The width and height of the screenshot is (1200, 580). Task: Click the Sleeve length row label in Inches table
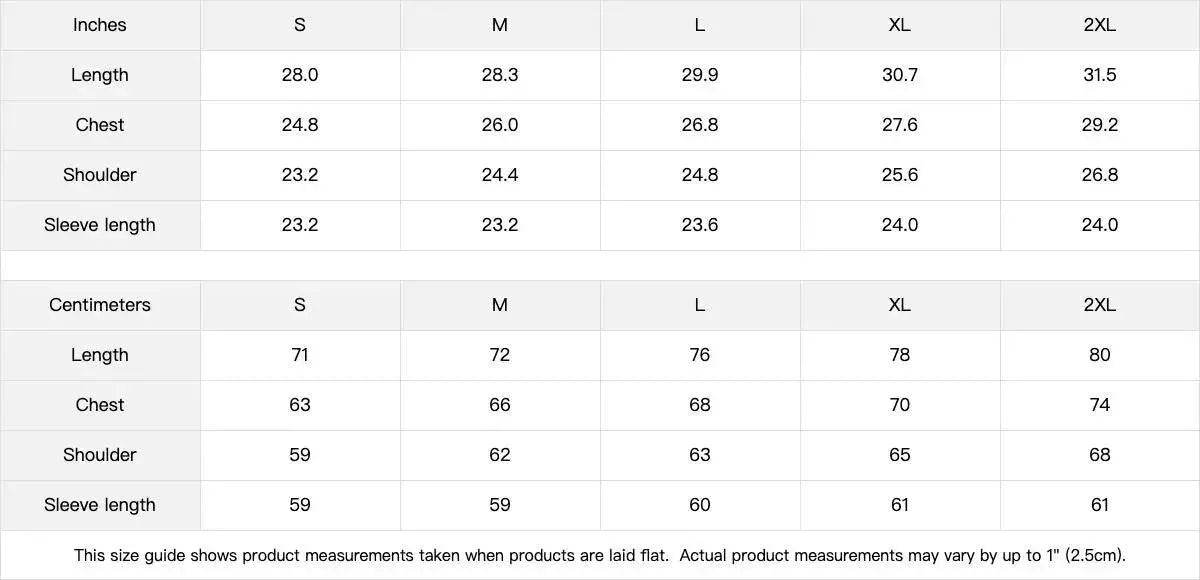tap(99, 225)
